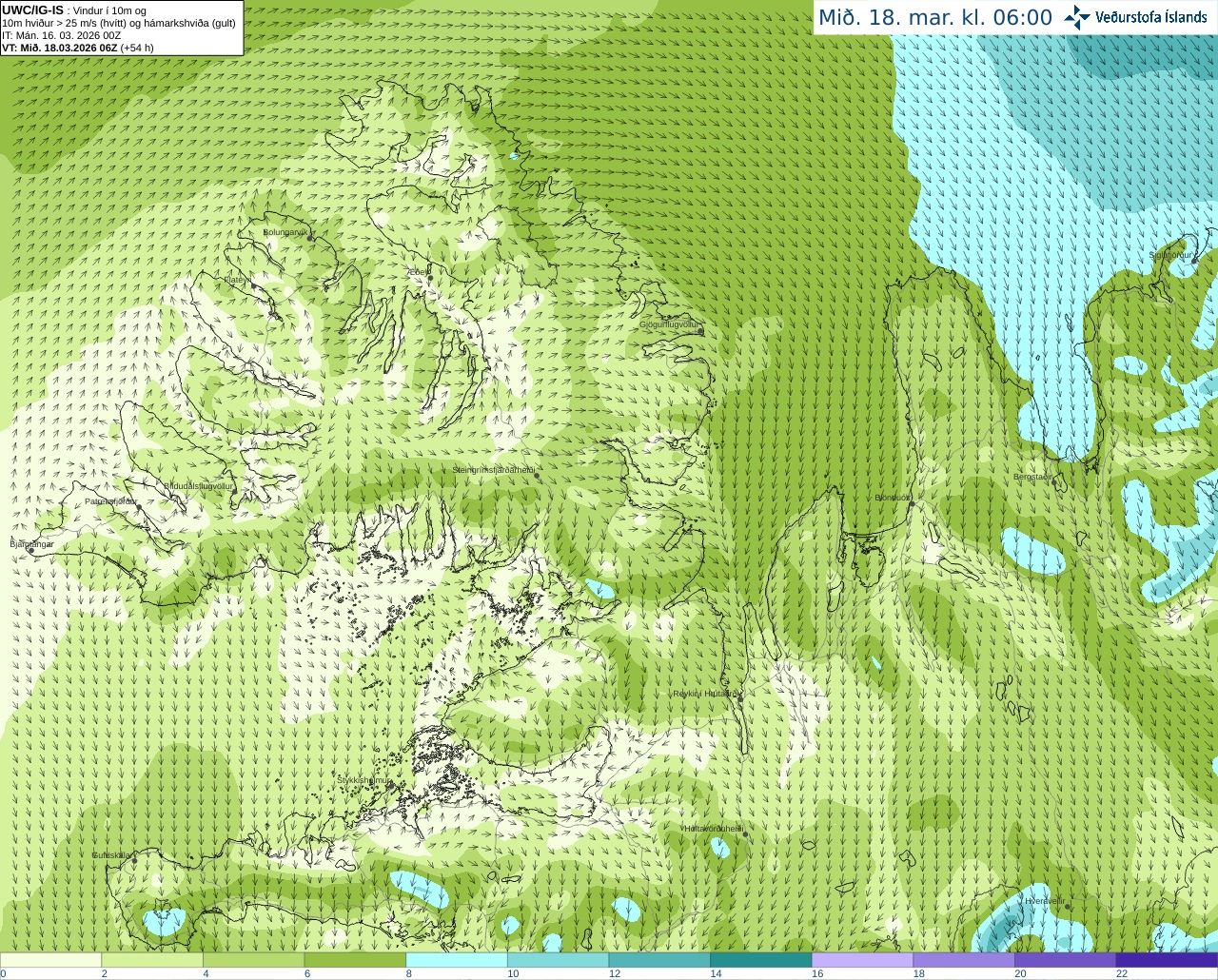This screenshot has width=1218, height=980.
Task: Click the Bíldudalsflugvöllur station label
Action: [198, 485]
